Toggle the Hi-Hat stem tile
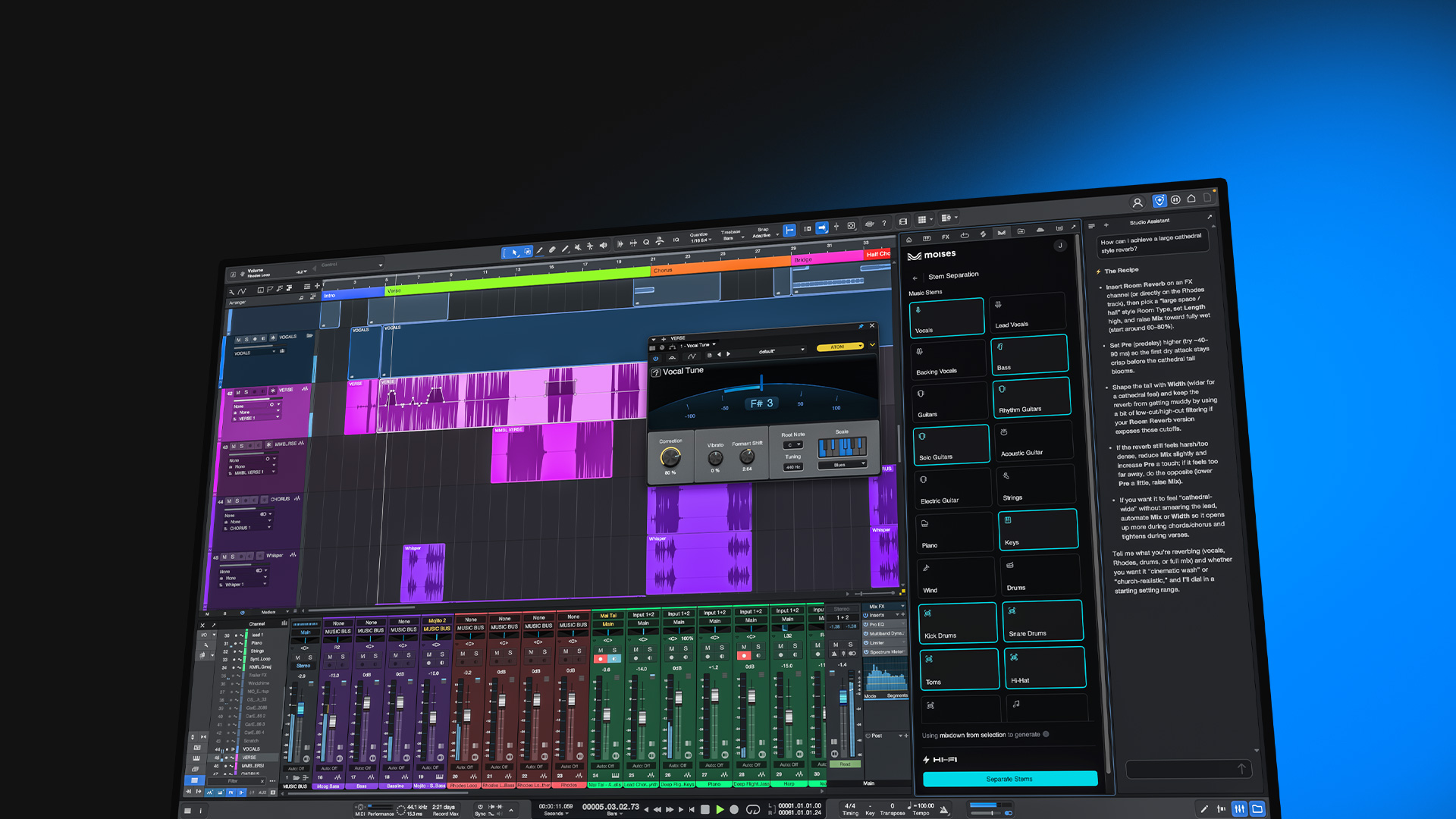 [x=1044, y=667]
